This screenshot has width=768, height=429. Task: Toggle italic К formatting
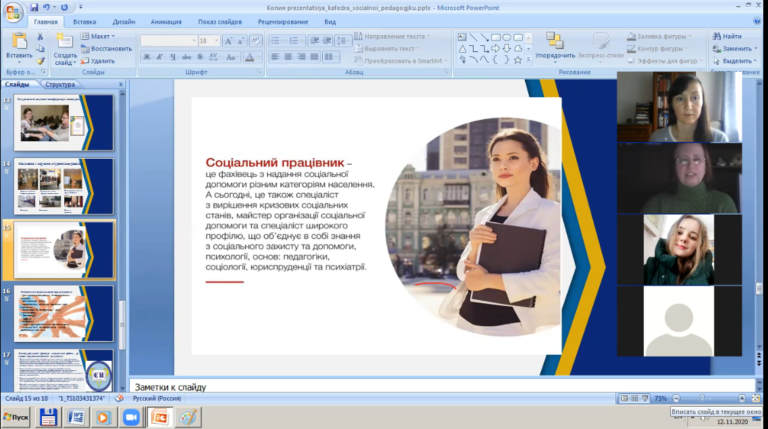coord(160,57)
